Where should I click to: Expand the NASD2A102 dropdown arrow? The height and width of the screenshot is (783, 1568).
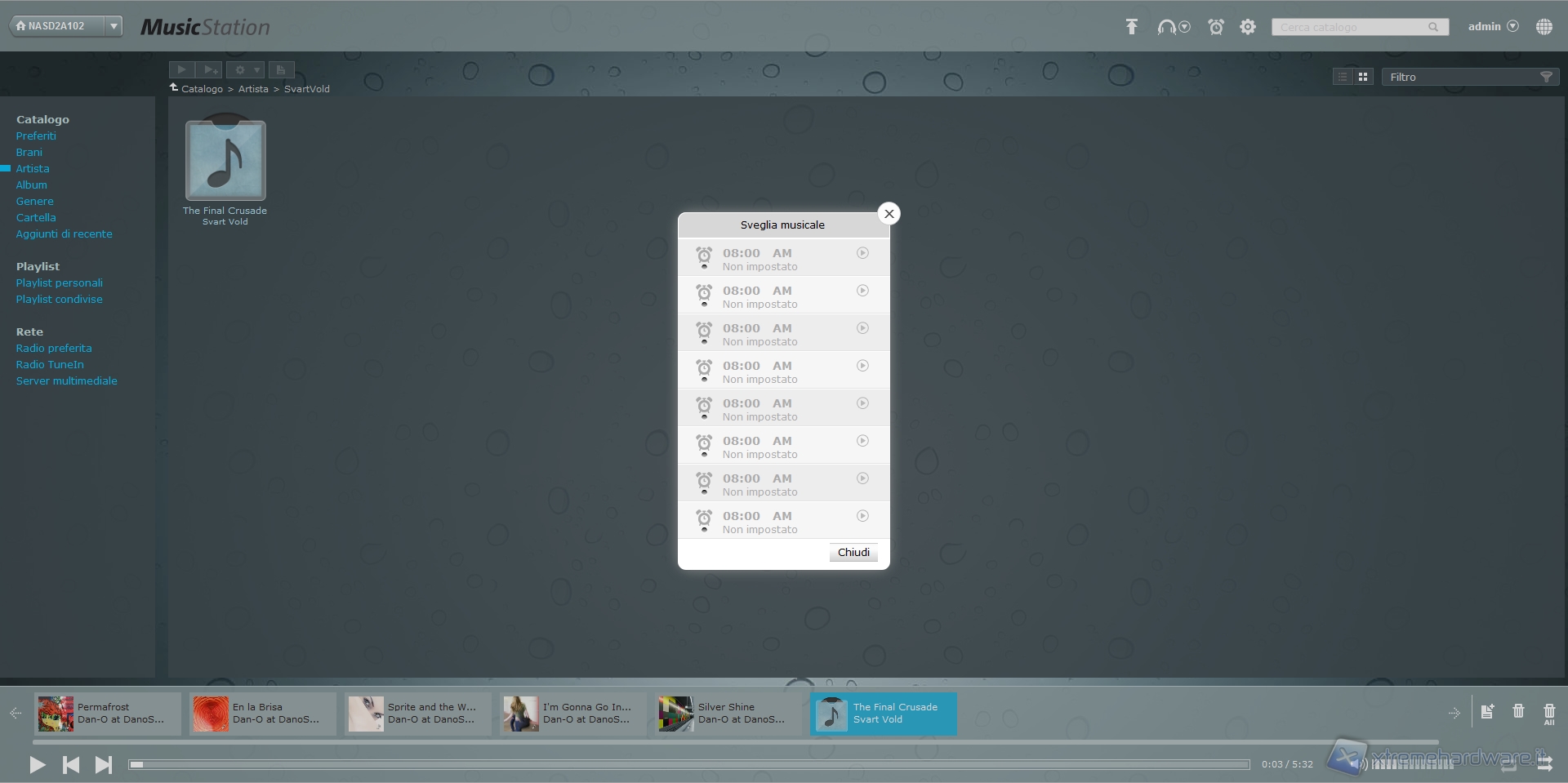[114, 26]
